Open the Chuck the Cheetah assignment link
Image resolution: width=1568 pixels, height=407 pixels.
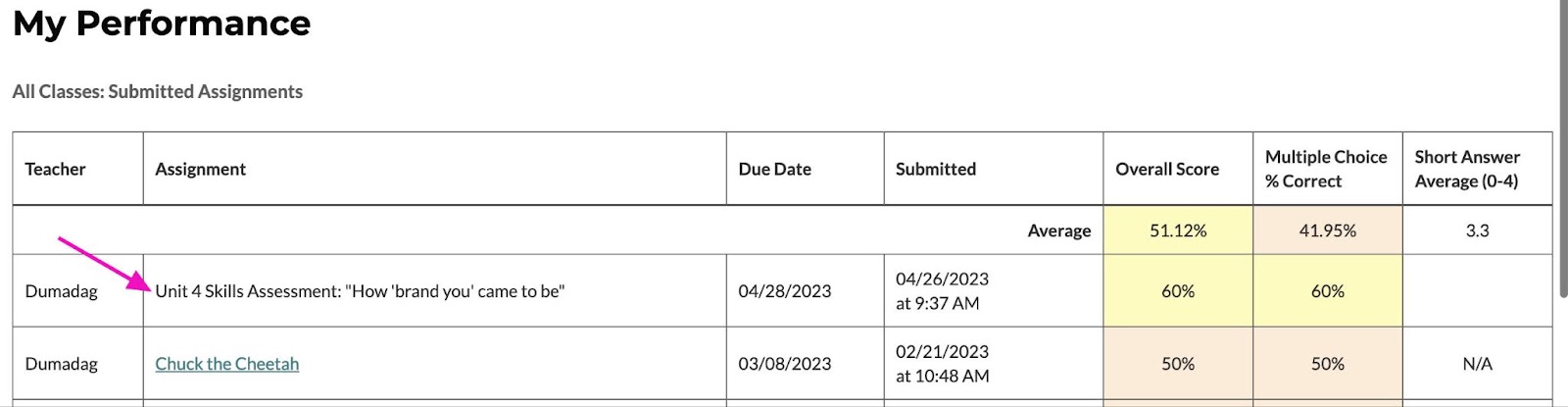[x=226, y=364]
